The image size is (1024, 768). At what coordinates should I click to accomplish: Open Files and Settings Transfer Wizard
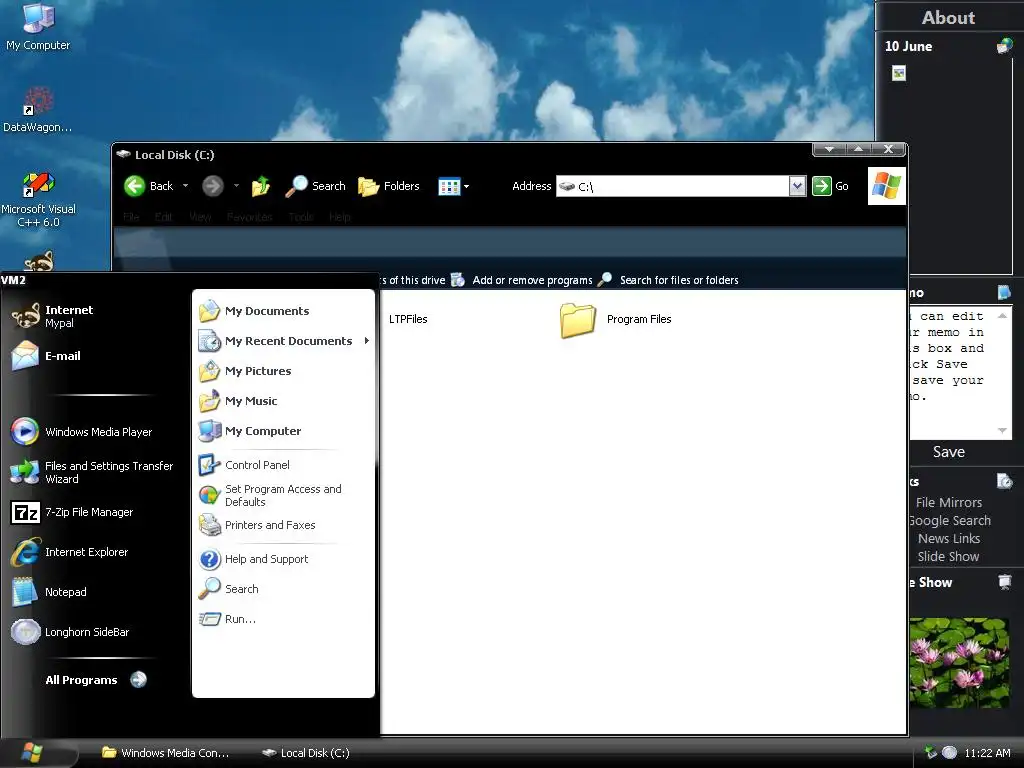pos(91,472)
